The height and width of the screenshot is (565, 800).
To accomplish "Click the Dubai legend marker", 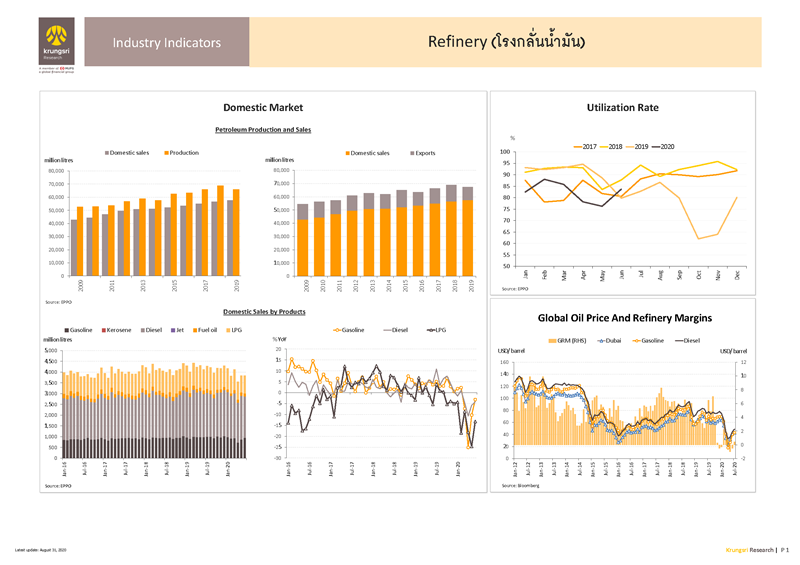I will (x=603, y=341).
